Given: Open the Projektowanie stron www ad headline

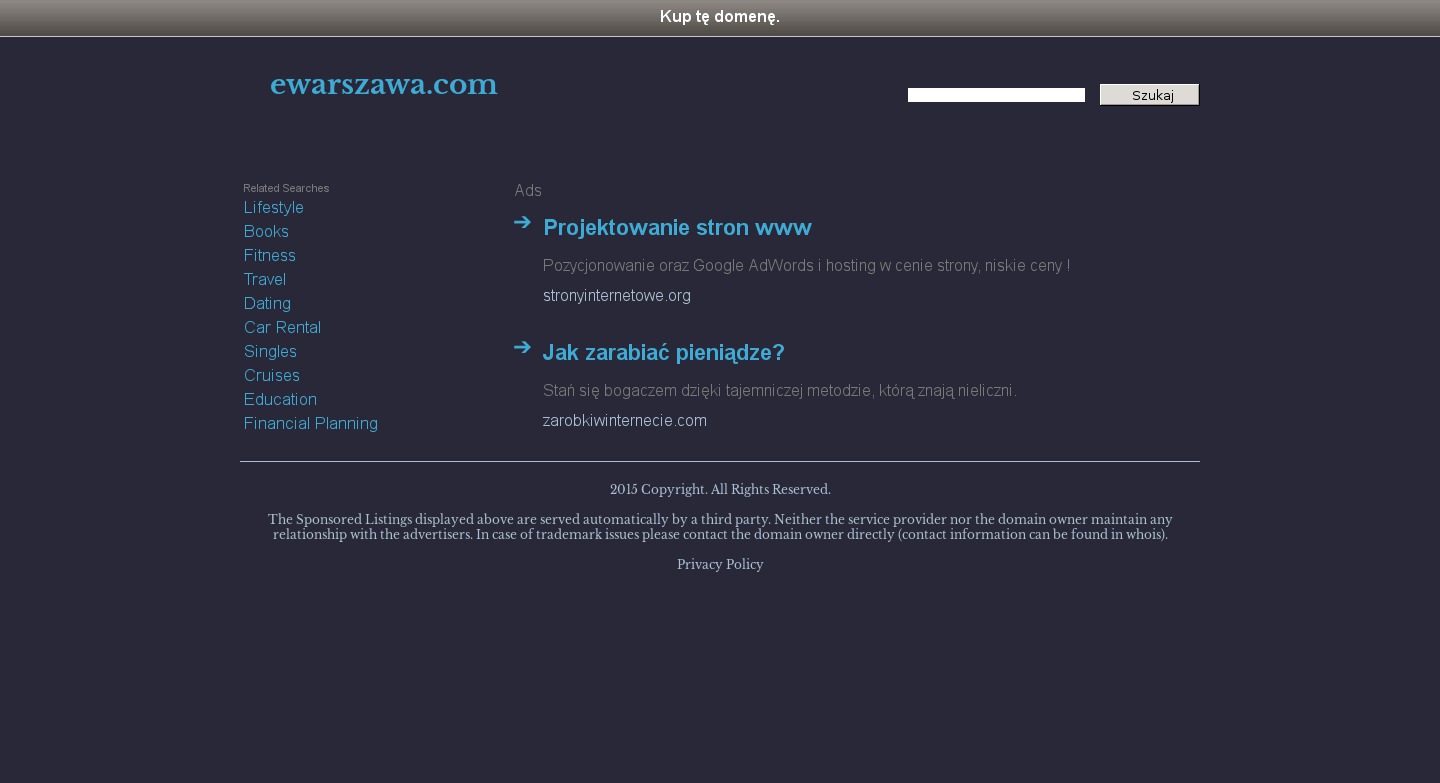Looking at the screenshot, I should tap(677, 228).
